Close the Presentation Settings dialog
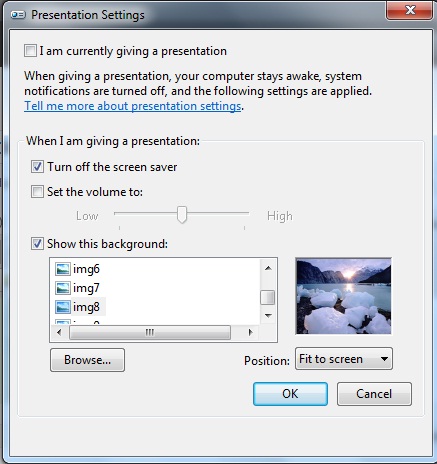 [410, 10]
